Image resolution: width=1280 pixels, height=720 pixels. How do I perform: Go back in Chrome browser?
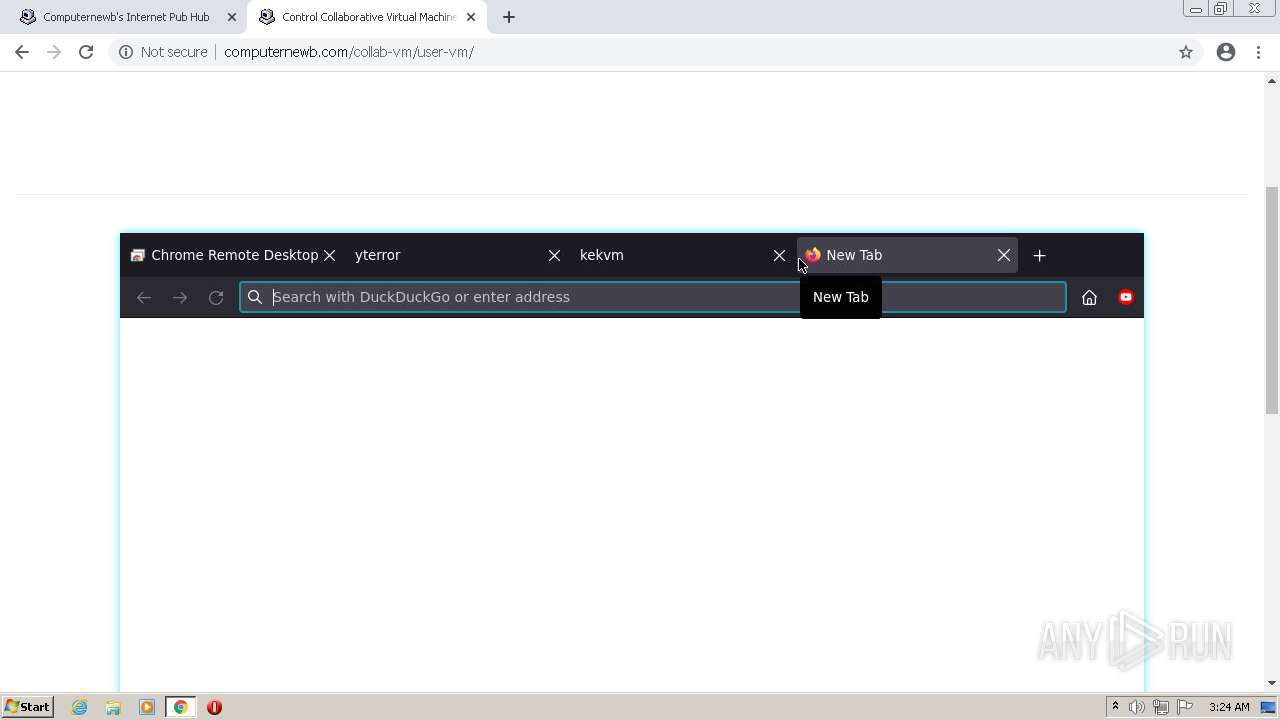[x=22, y=52]
